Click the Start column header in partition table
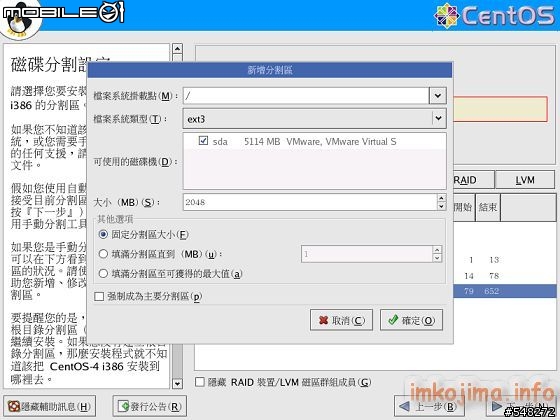The width and height of the screenshot is (560, 420). click(x=464, y=208)
